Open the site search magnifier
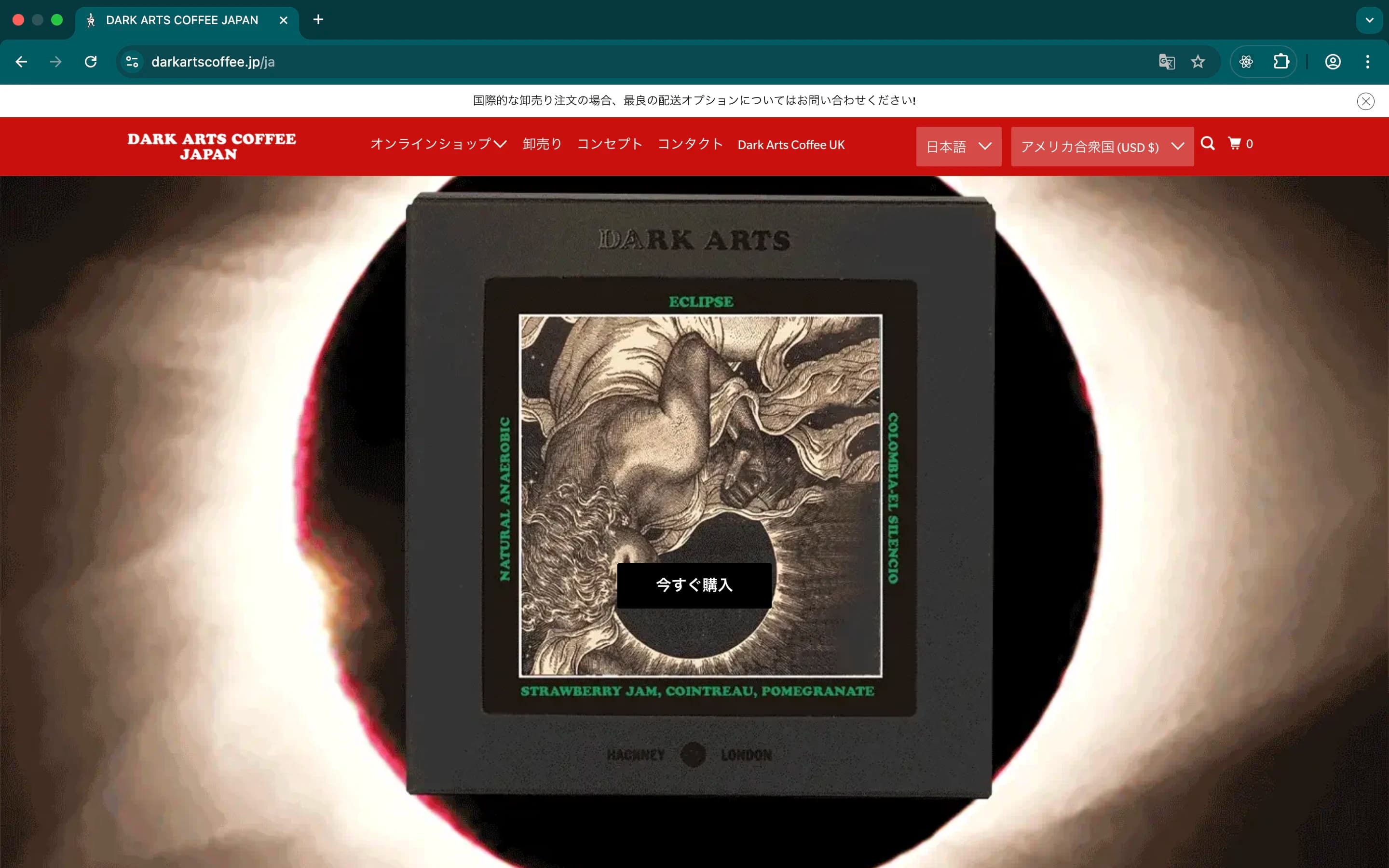This screenshot has width=1389, height=868. pos(1208,144)
